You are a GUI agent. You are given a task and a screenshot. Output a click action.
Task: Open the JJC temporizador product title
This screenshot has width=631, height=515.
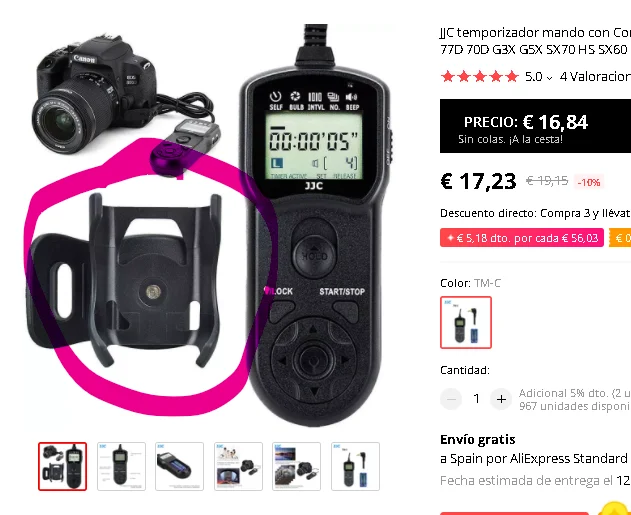click(535, 41)
